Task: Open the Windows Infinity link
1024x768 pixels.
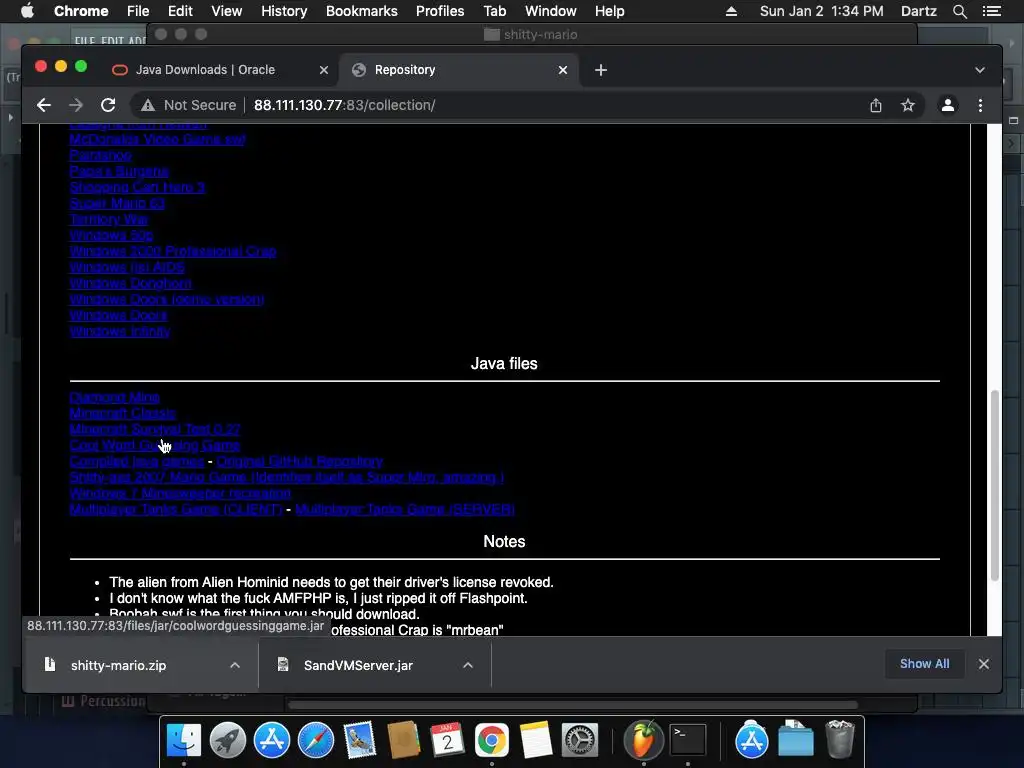Action: pyautogui.click(x=120, y=331)
